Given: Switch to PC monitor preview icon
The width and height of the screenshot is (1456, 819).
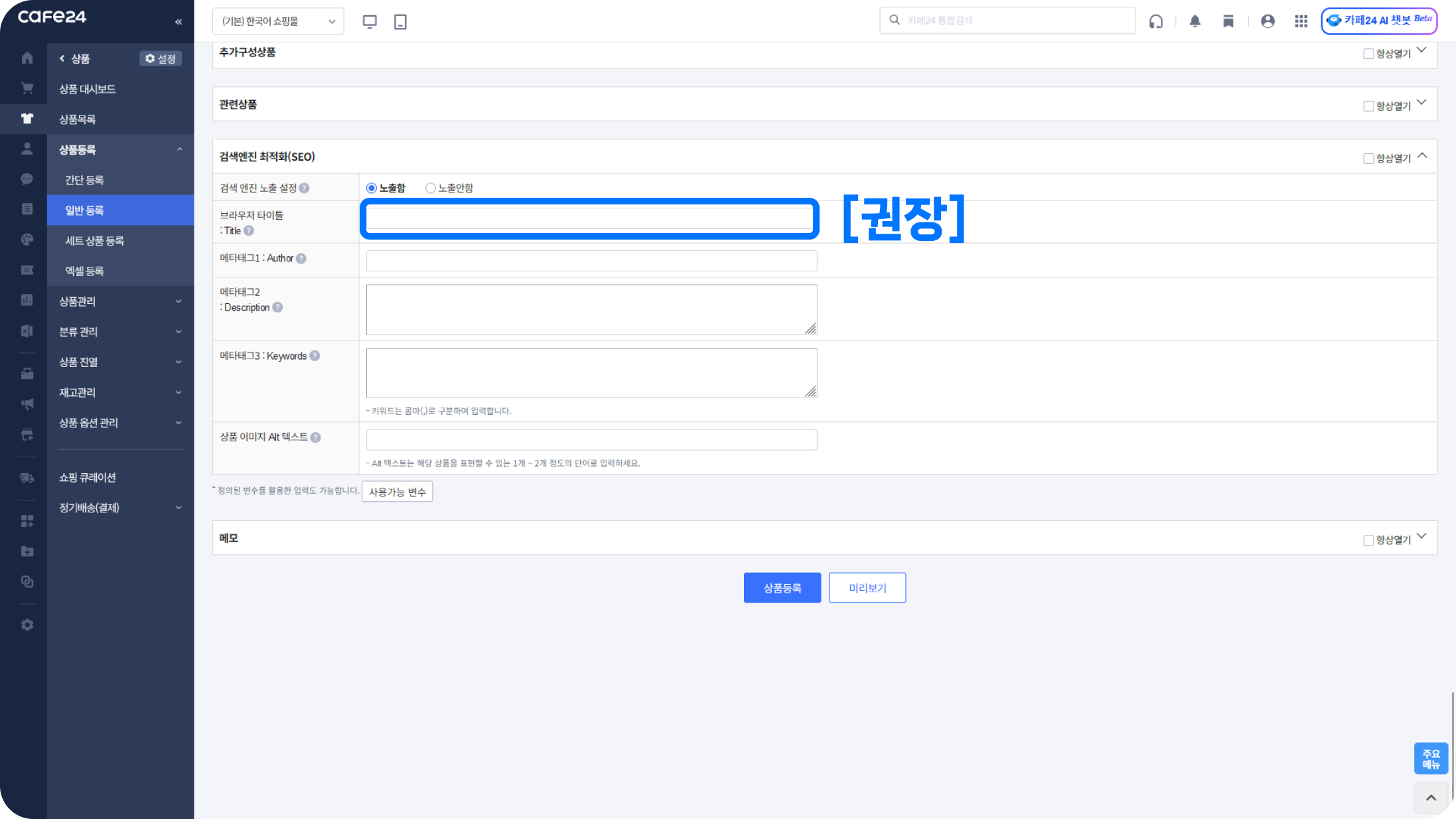Looking at the screenshot, I should [370, 21].
